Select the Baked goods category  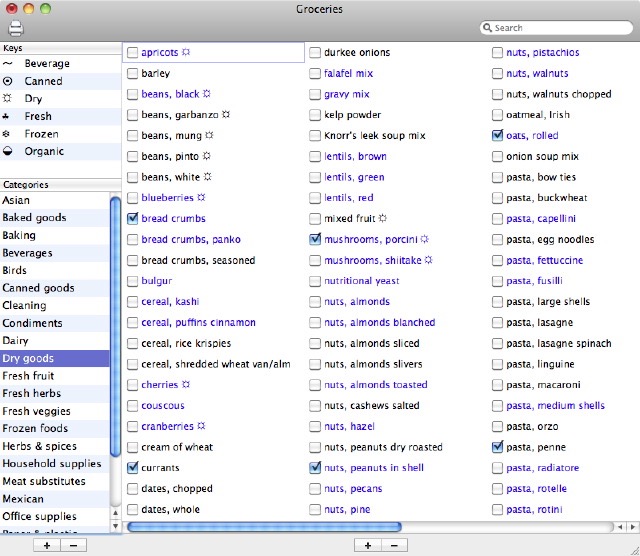34,218
